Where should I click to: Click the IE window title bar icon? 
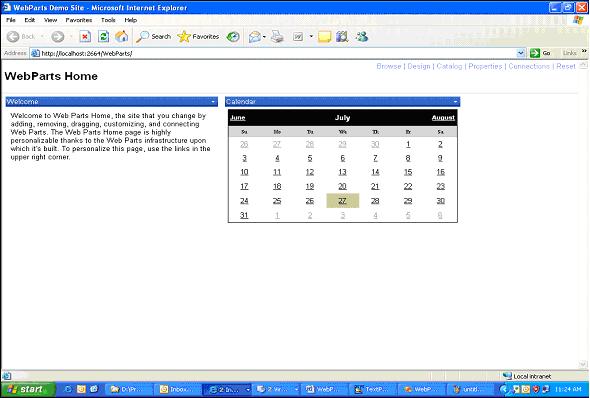[6, 7]
